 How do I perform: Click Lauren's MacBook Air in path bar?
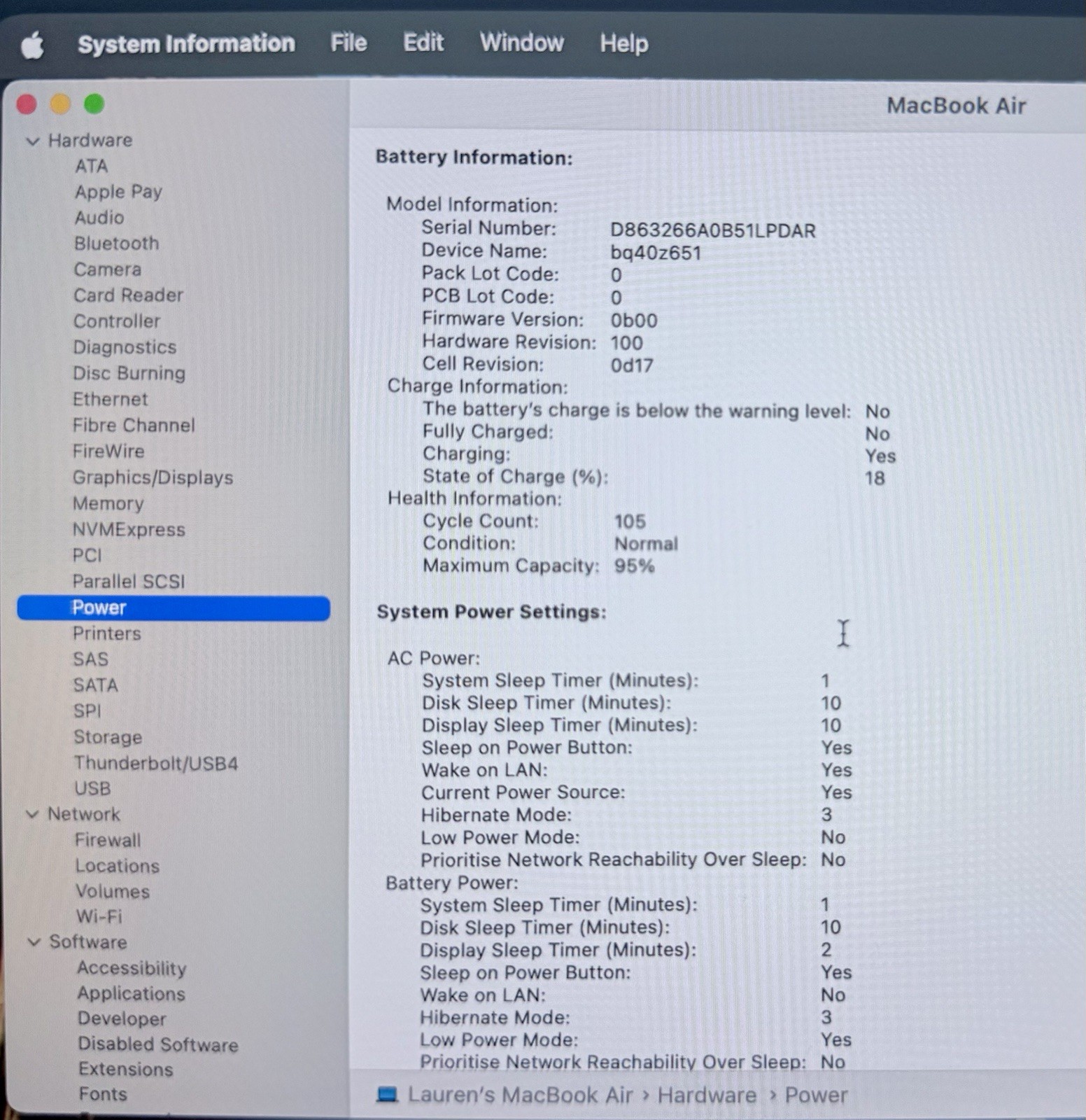click(520, 1095)
